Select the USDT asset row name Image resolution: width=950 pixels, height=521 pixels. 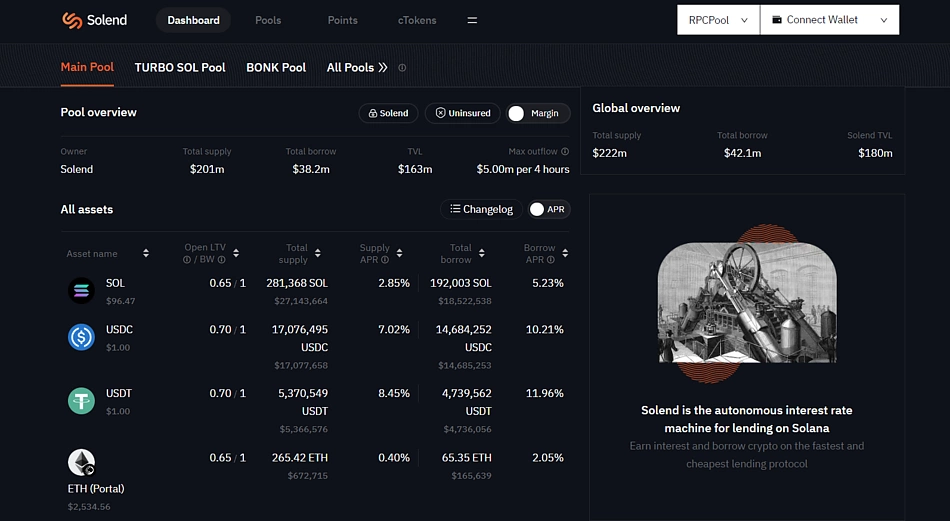tap(119, 393)
